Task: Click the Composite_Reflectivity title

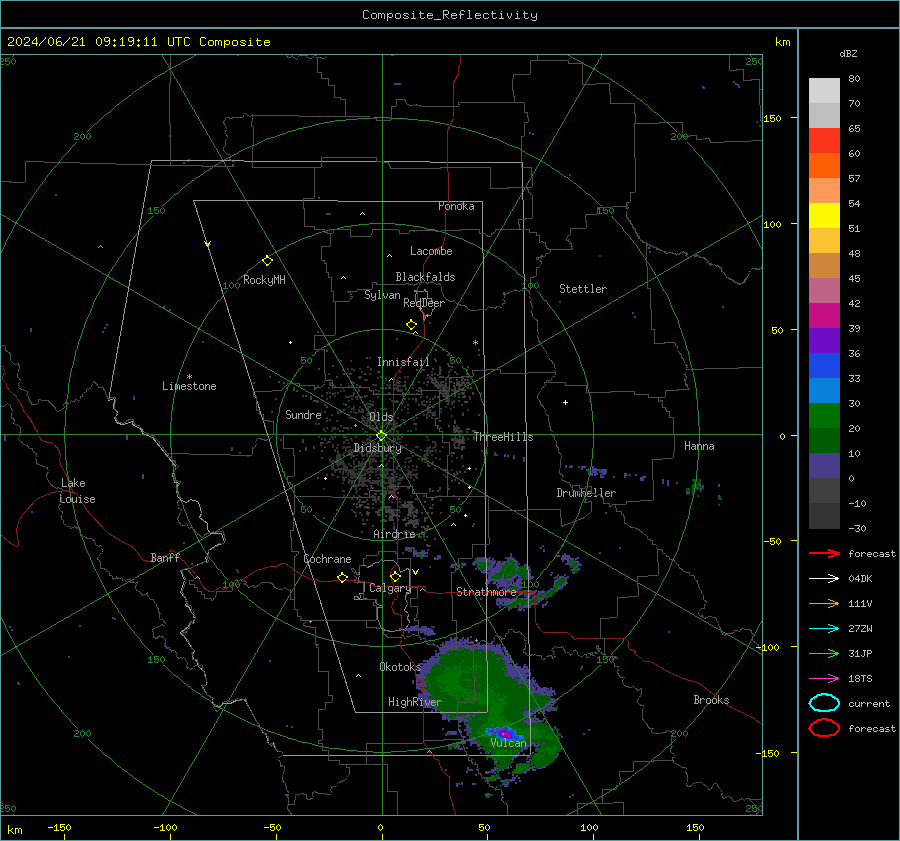Action: coord(450,15)
